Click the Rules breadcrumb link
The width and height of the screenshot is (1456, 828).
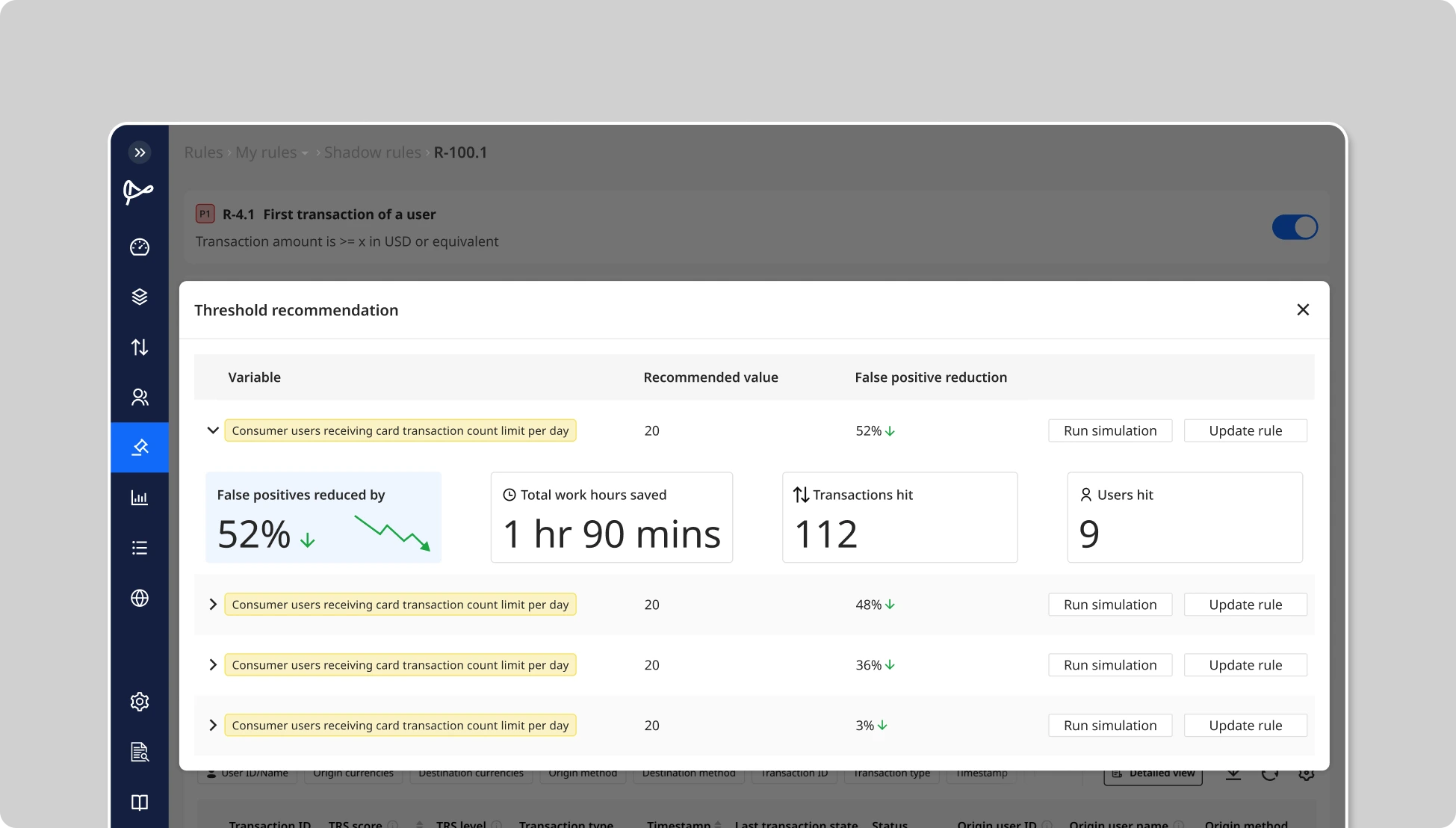[x=203, y=152]
